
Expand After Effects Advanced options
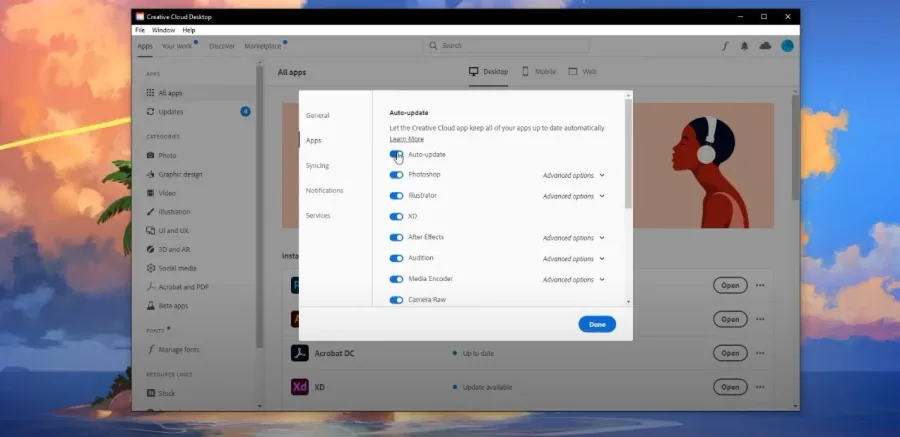pyautogui.click(x=573, y=238)
